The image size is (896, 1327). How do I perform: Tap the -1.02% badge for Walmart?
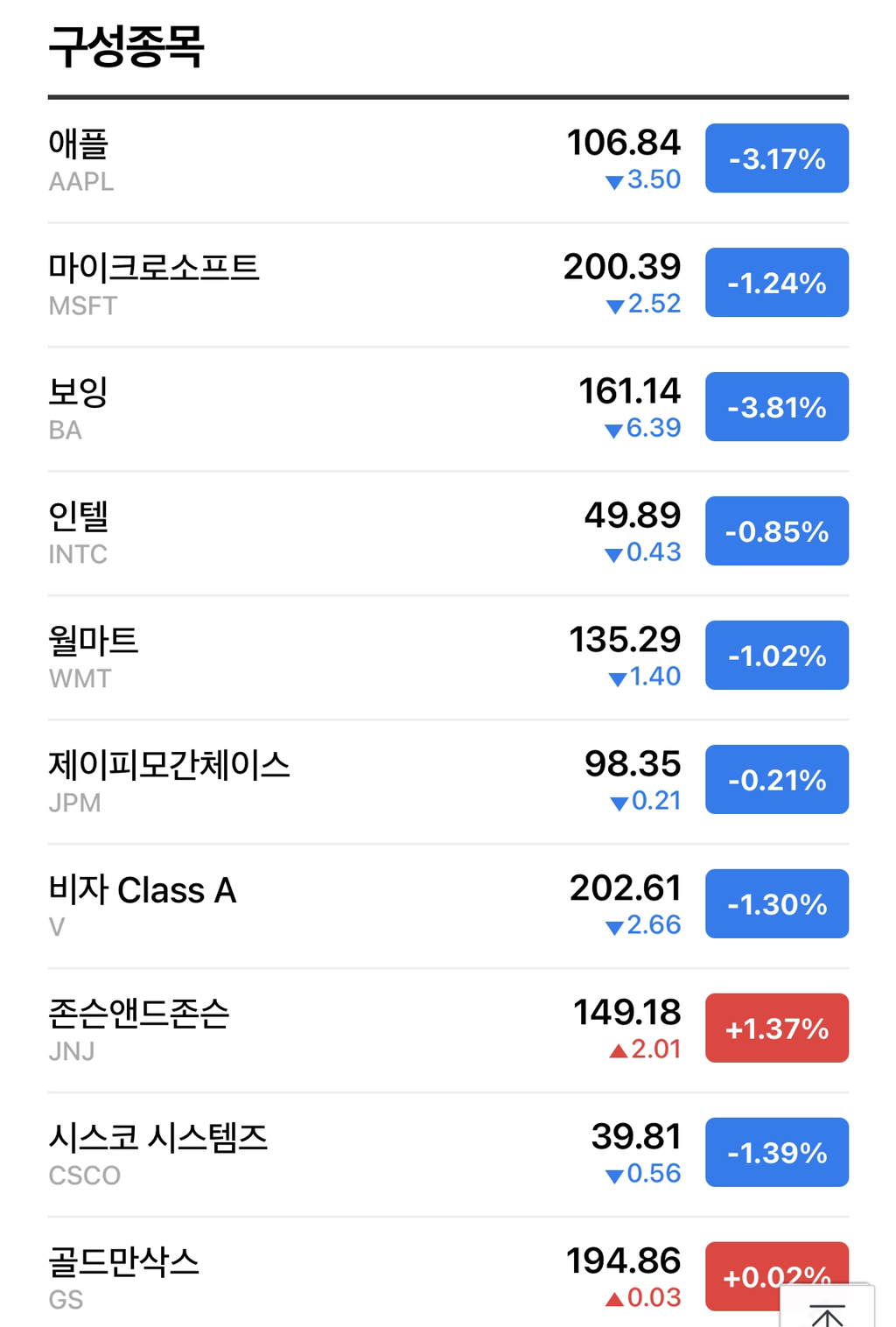tap(776, 656)
